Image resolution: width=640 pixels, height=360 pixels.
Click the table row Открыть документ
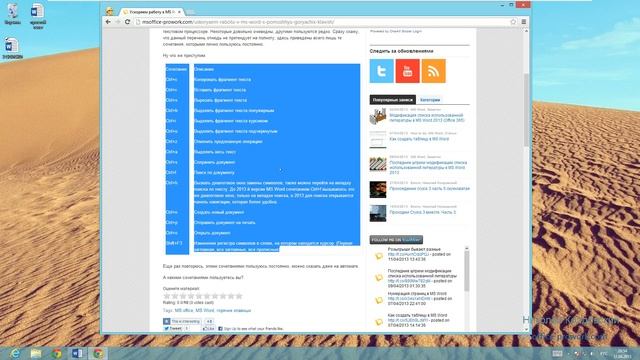[x=262, y=233]
